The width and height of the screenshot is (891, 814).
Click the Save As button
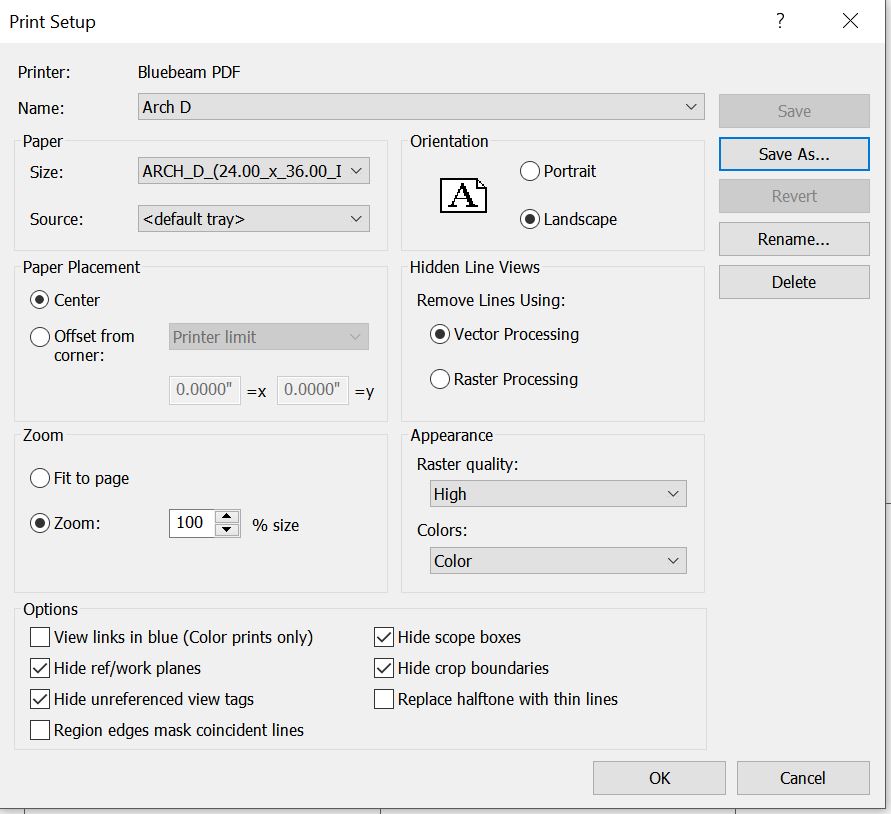tap(793, 154)
